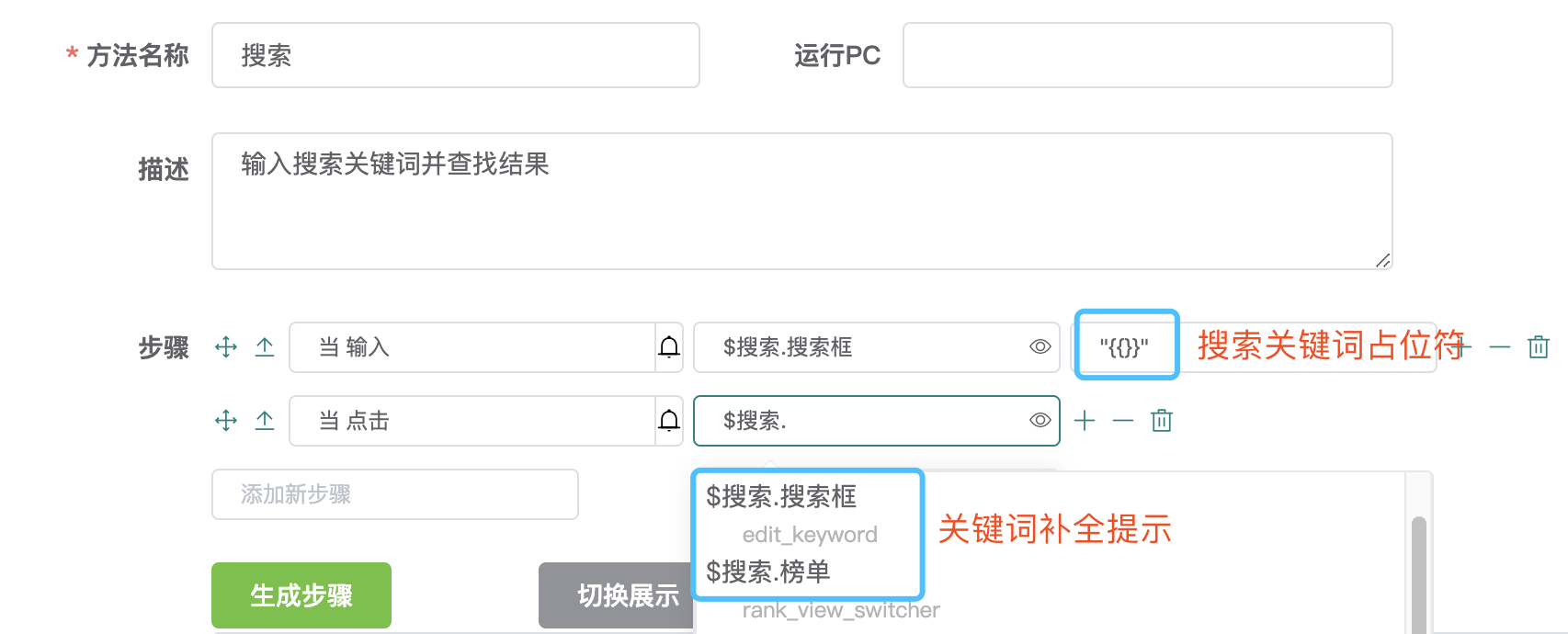The height and width of the screenshot is (634, 1568).
Task: Select $搜索.搜索框 from the autocomplete suggestions
Action: pos(781,498)
